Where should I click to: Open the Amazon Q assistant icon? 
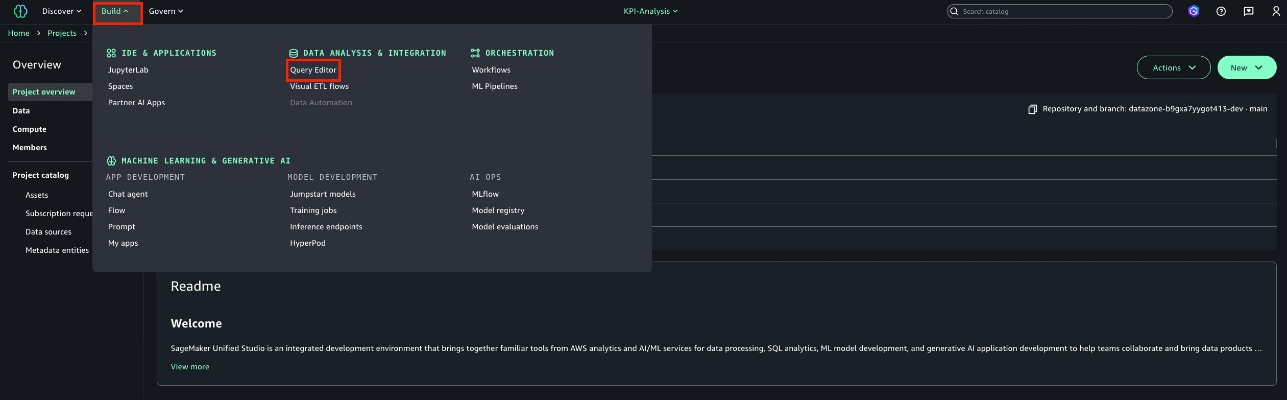click(1193, 11)
